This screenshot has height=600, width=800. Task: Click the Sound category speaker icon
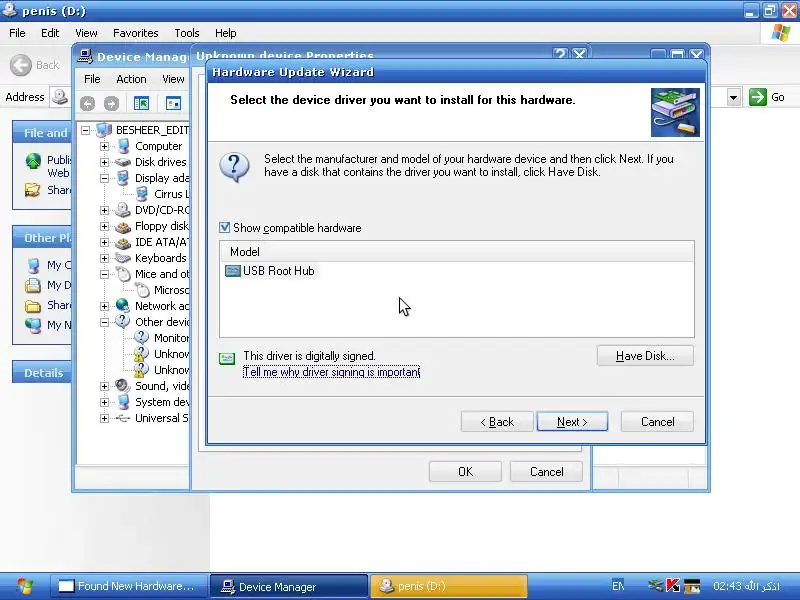point(122,386)
